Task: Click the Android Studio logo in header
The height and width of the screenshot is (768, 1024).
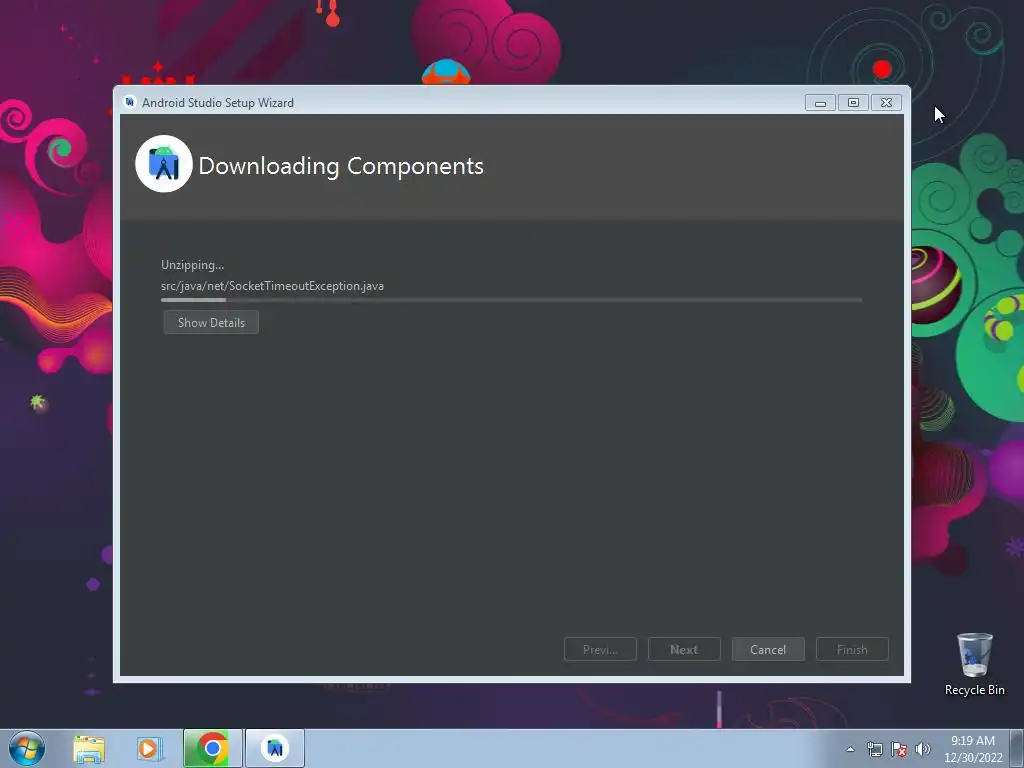Action: [163, 164]
